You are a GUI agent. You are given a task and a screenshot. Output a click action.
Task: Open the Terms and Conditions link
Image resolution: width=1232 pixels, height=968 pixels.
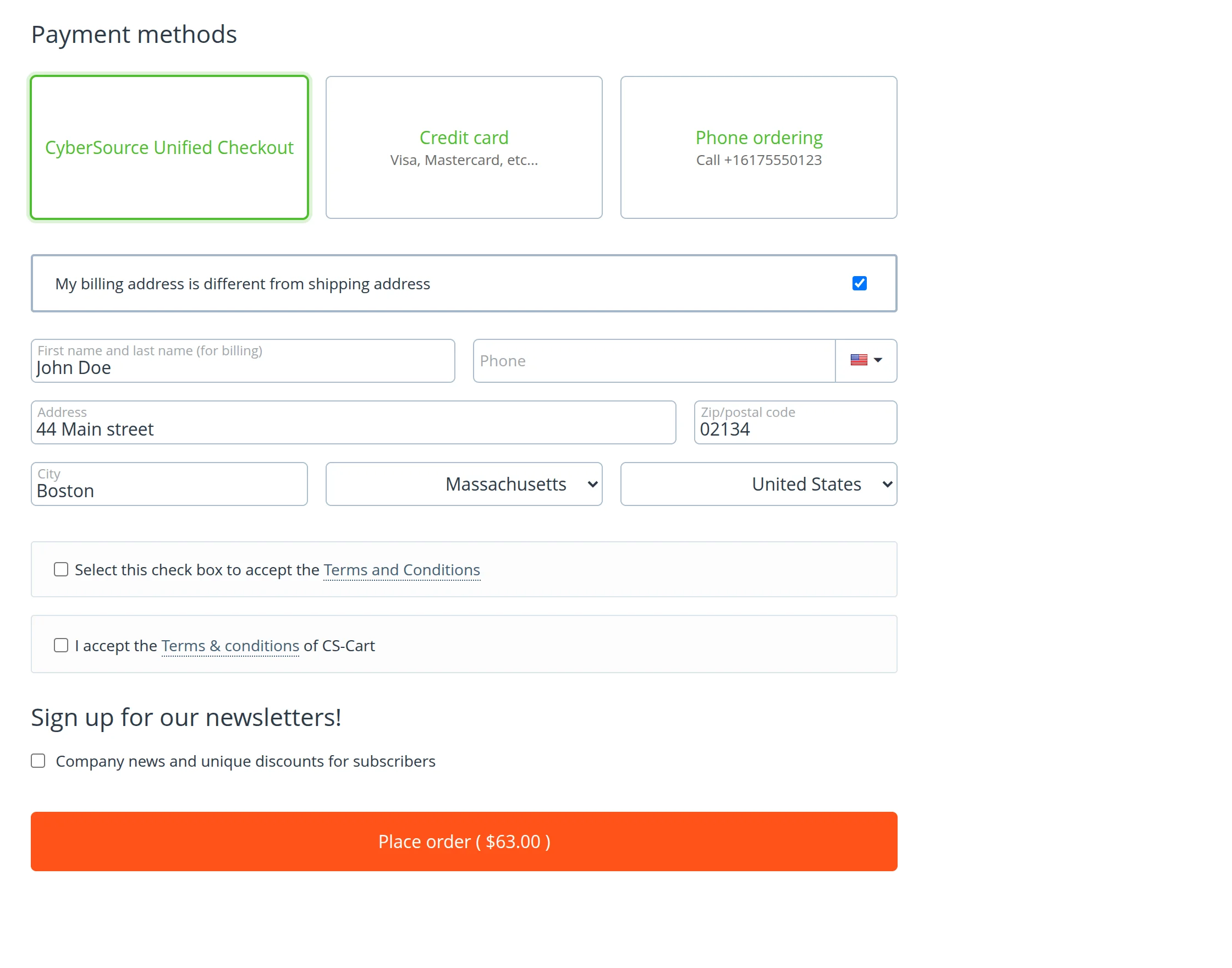401,570
